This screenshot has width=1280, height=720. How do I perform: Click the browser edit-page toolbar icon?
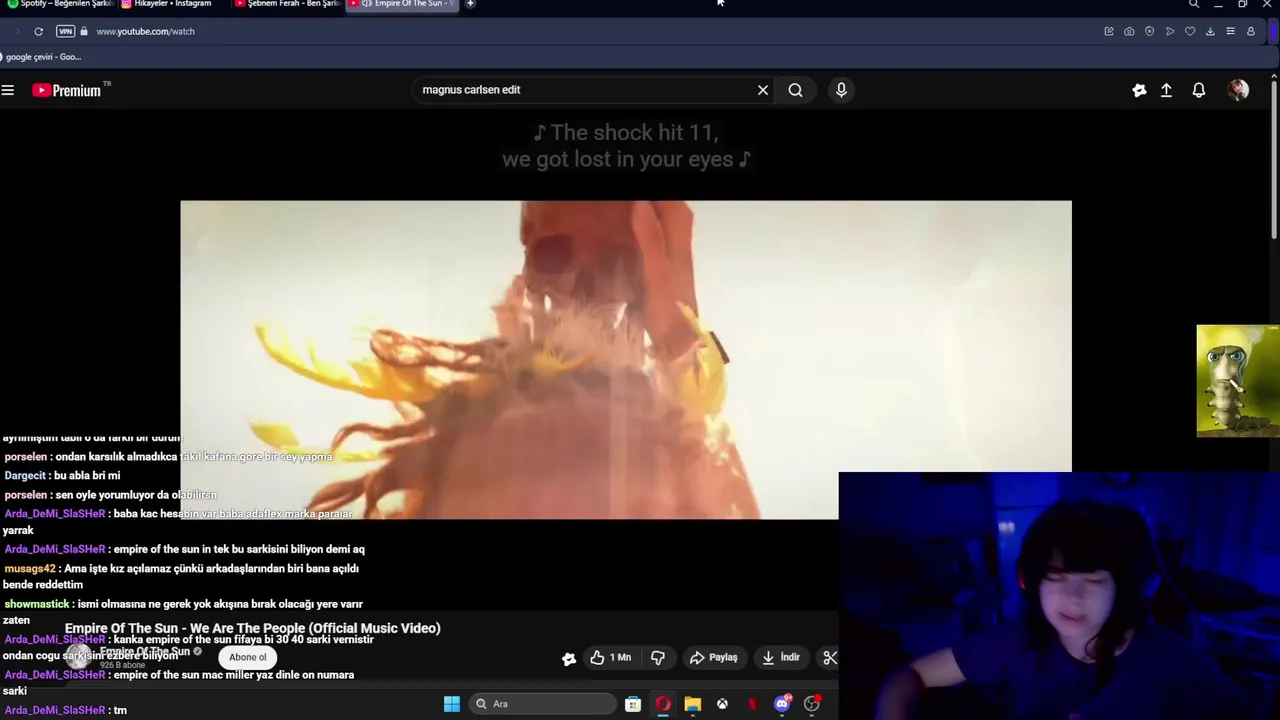click(x=1109, y=31)
